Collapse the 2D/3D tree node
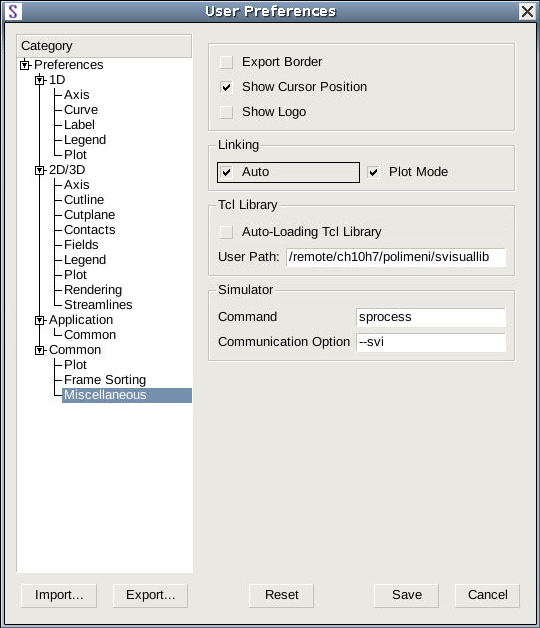This screenshot has height=628, width=540. (40, 170)
